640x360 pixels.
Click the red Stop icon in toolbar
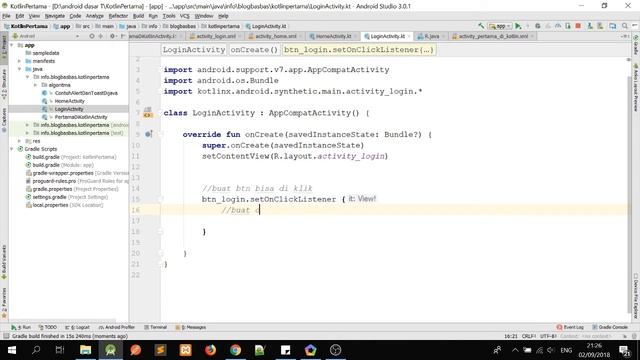click(578, 26)
